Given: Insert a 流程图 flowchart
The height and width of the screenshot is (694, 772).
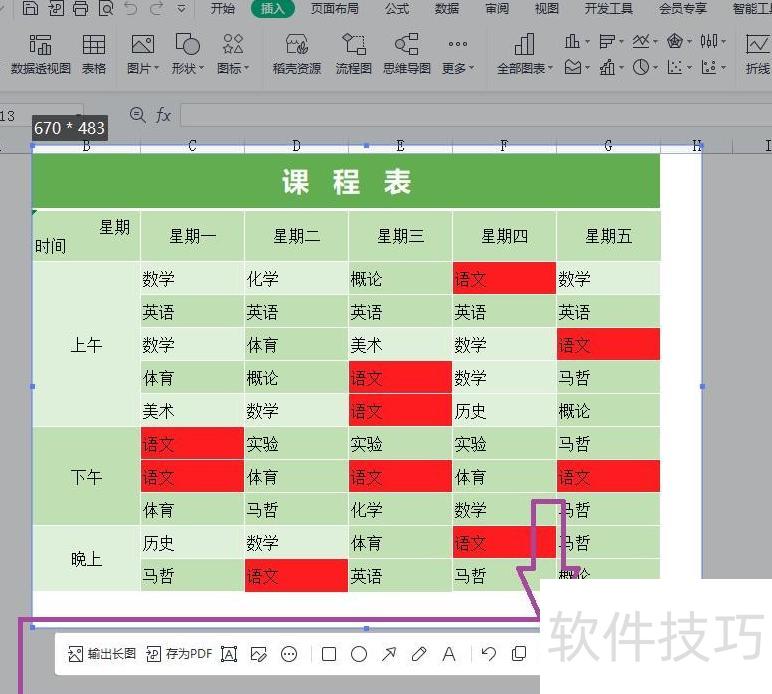Looking at the screenshot, I should [x=354, y=54].
